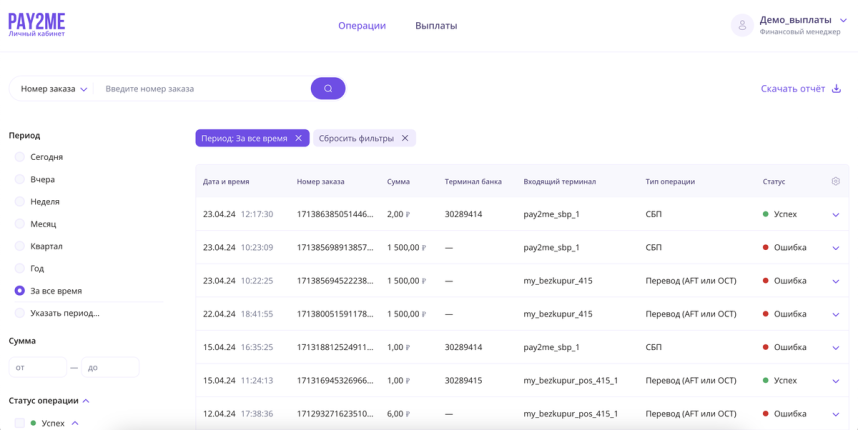Go to the 'Операции' tab
The width and height of the screenshot is (858, 430).
(x=361, y=26)
